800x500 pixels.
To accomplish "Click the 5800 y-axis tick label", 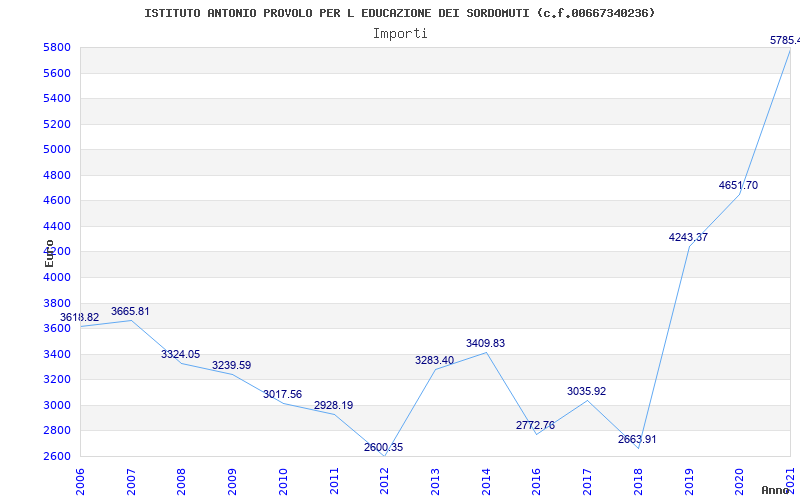I will [57, 48].
